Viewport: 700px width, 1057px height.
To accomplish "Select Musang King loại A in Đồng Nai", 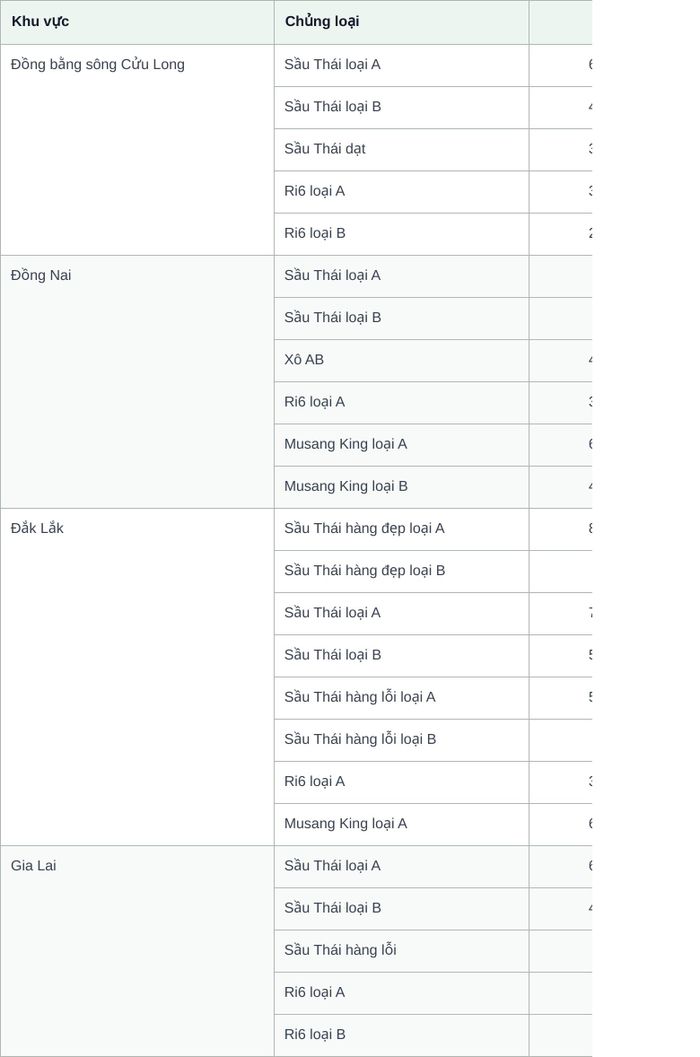I will point(401,444).
